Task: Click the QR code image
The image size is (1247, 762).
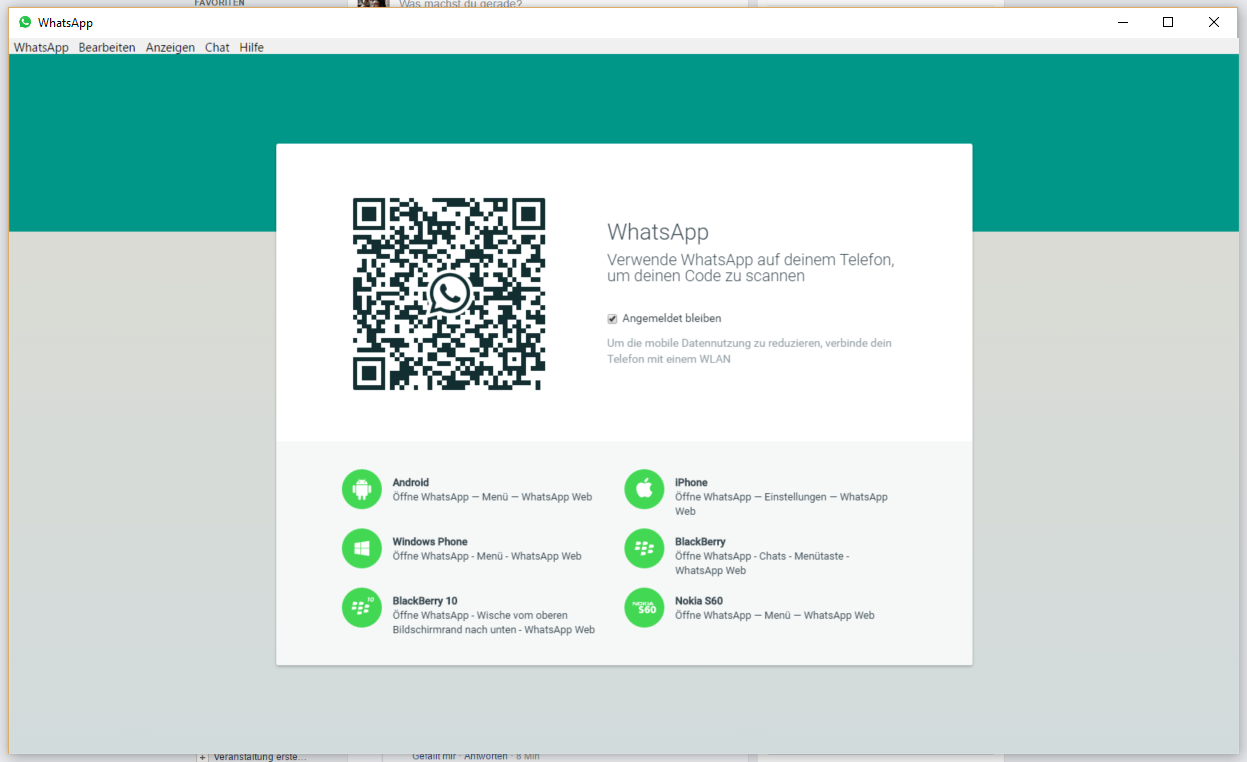Action: pyautogui.click(x=449, y=293)
